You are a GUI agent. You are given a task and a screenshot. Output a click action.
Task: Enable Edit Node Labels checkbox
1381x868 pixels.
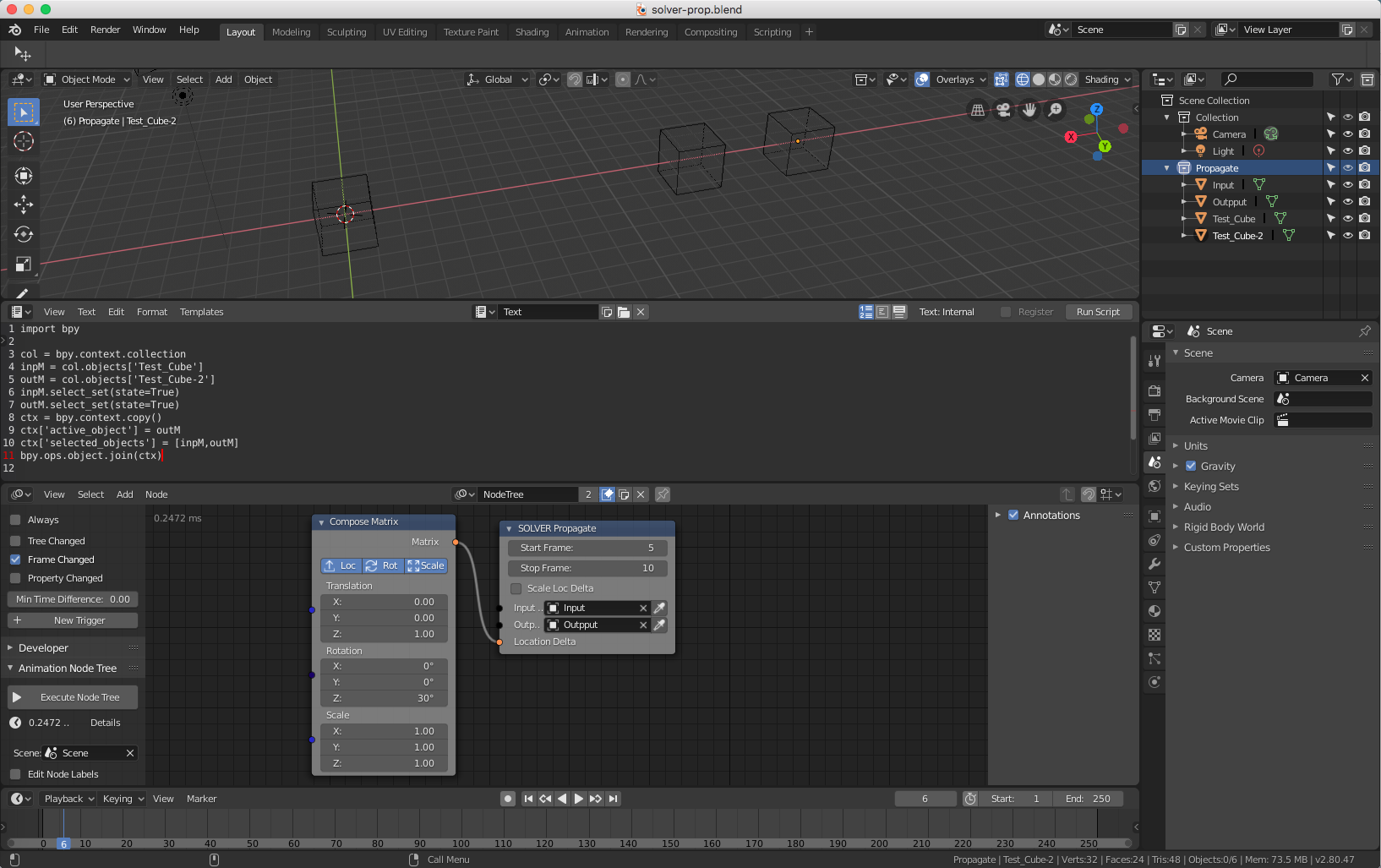click(x=15, y=774)
